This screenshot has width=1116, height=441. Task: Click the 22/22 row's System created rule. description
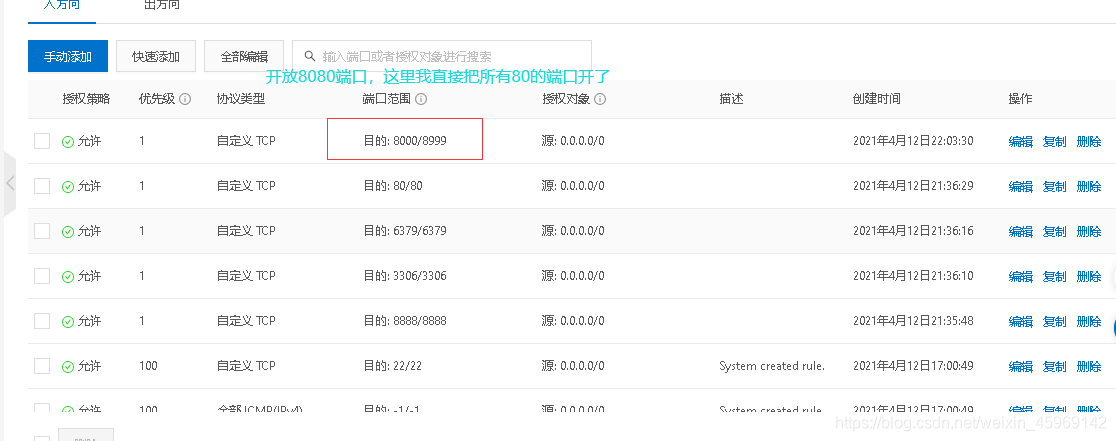(x=772, y=366)
